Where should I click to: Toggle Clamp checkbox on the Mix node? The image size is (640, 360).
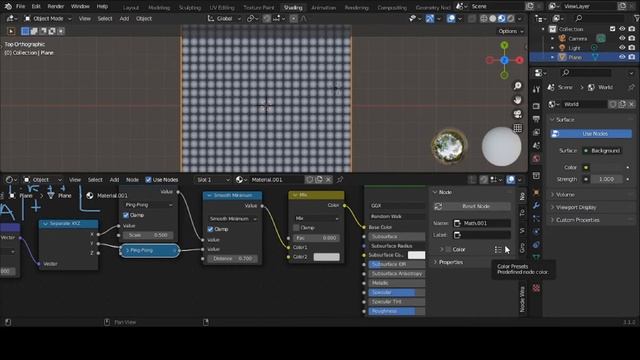click(x=296, y=228)
